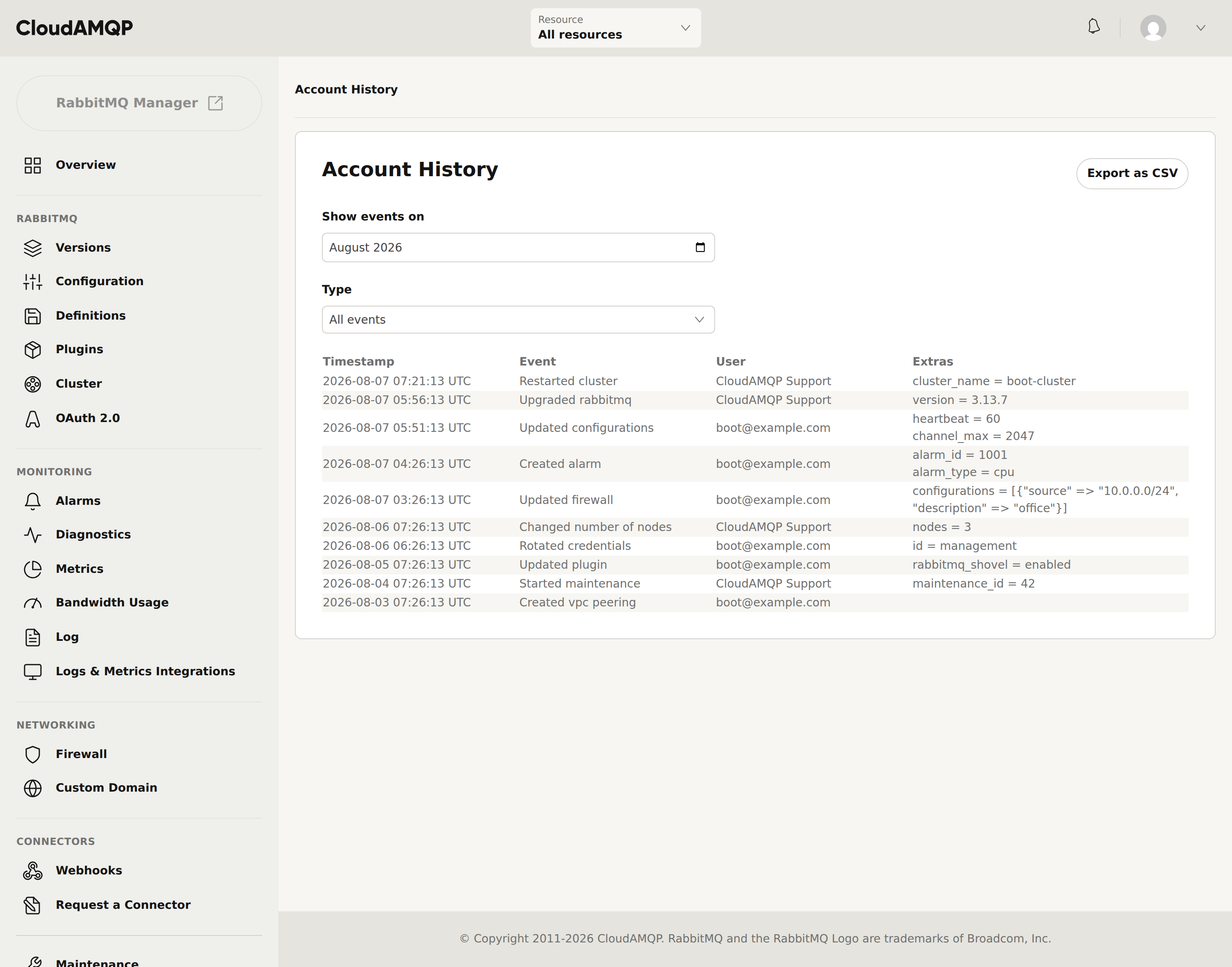Select the Rotated credentials event
The image size is (1232, 967).
tap(755, 546)
